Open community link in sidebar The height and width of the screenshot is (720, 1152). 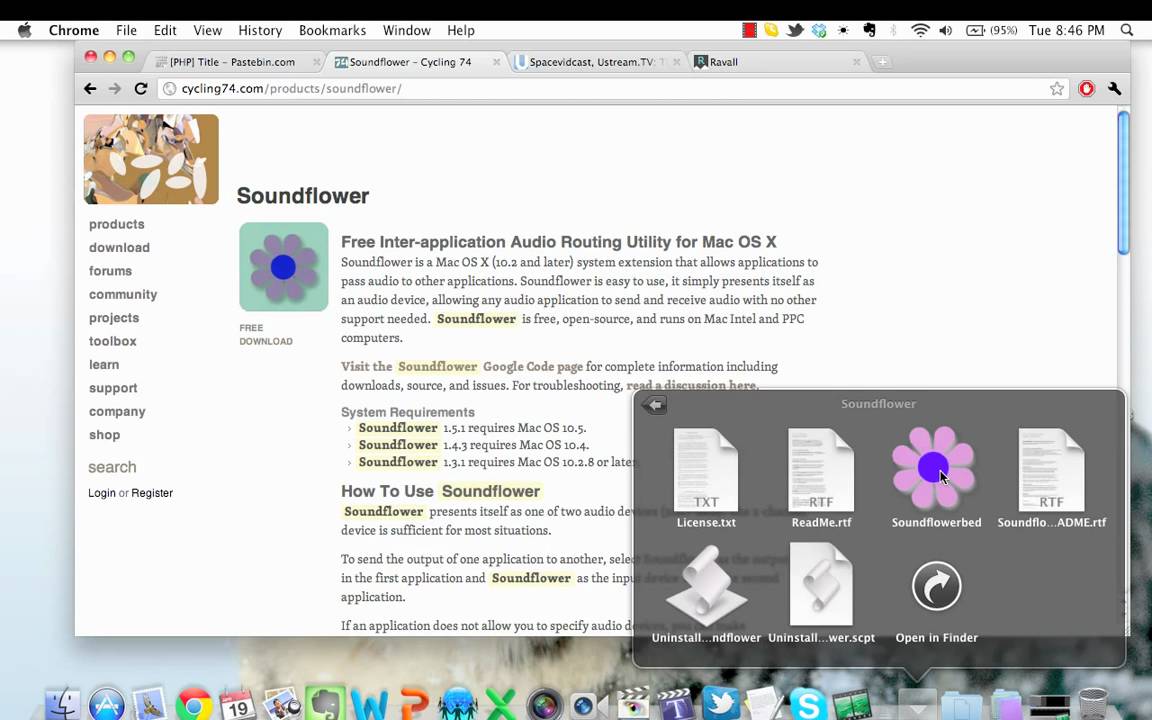123,295
